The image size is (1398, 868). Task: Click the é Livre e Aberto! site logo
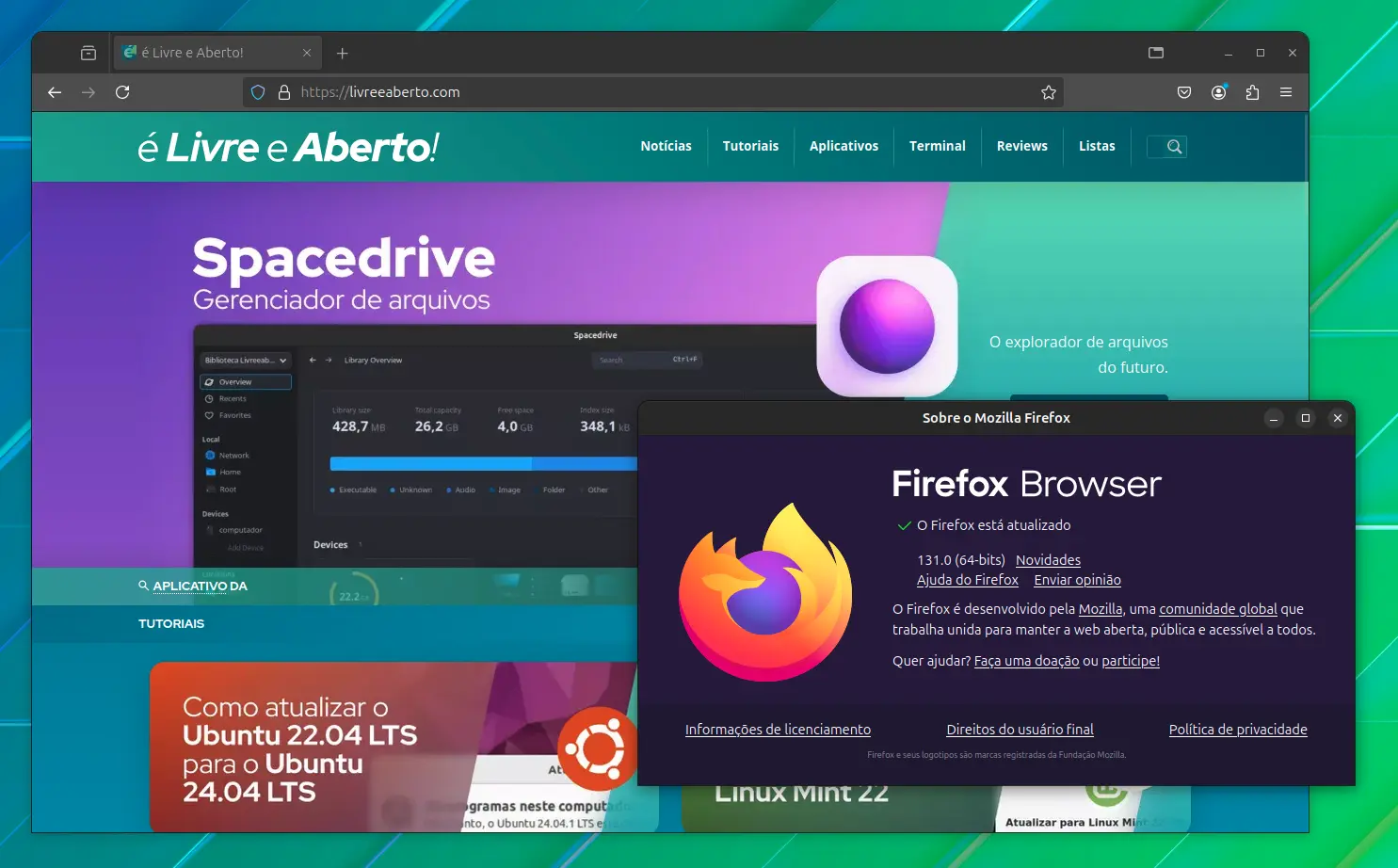[288, 147]
